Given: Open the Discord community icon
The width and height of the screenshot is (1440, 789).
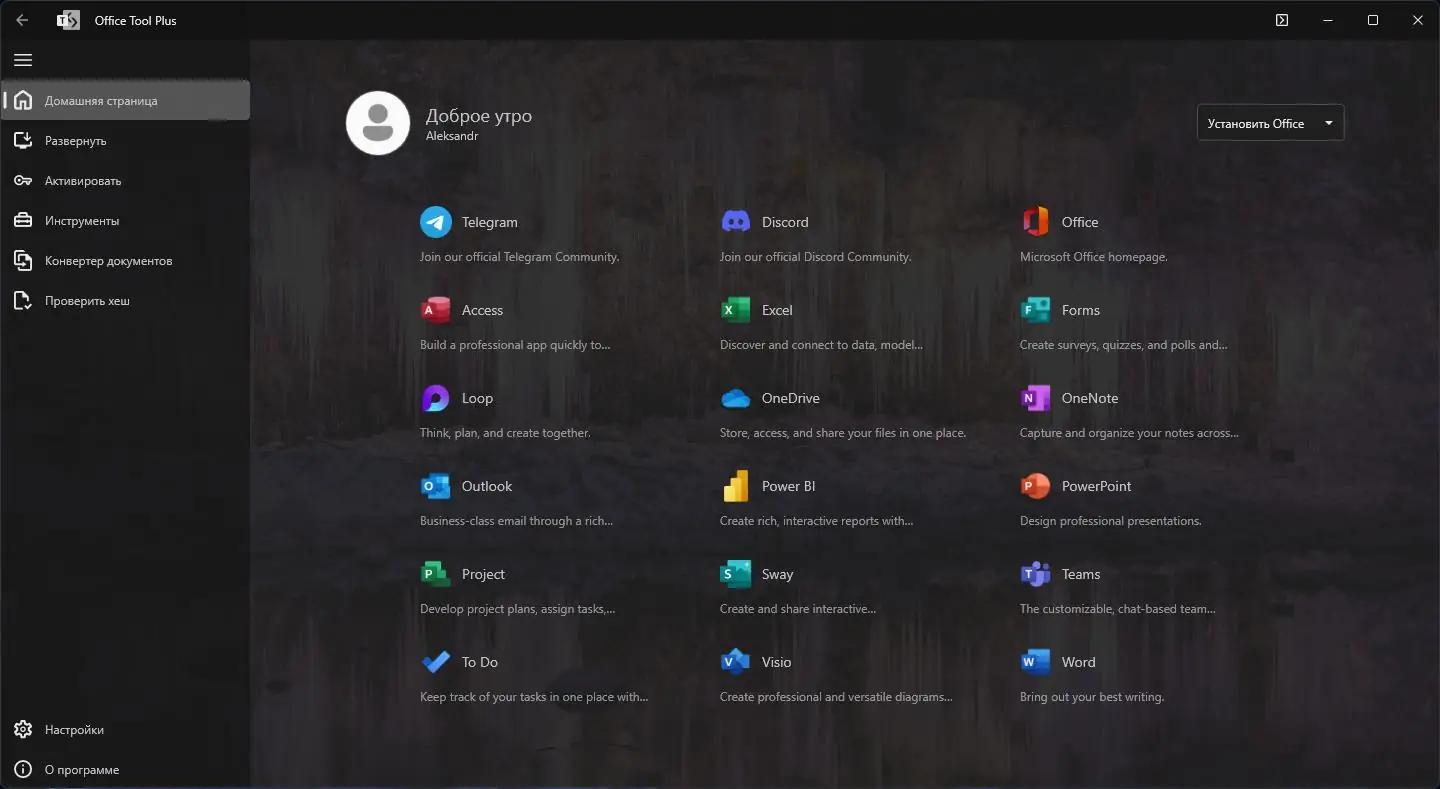Looking at the screenshot, I should pyautogui.click(x=736, y=222).
